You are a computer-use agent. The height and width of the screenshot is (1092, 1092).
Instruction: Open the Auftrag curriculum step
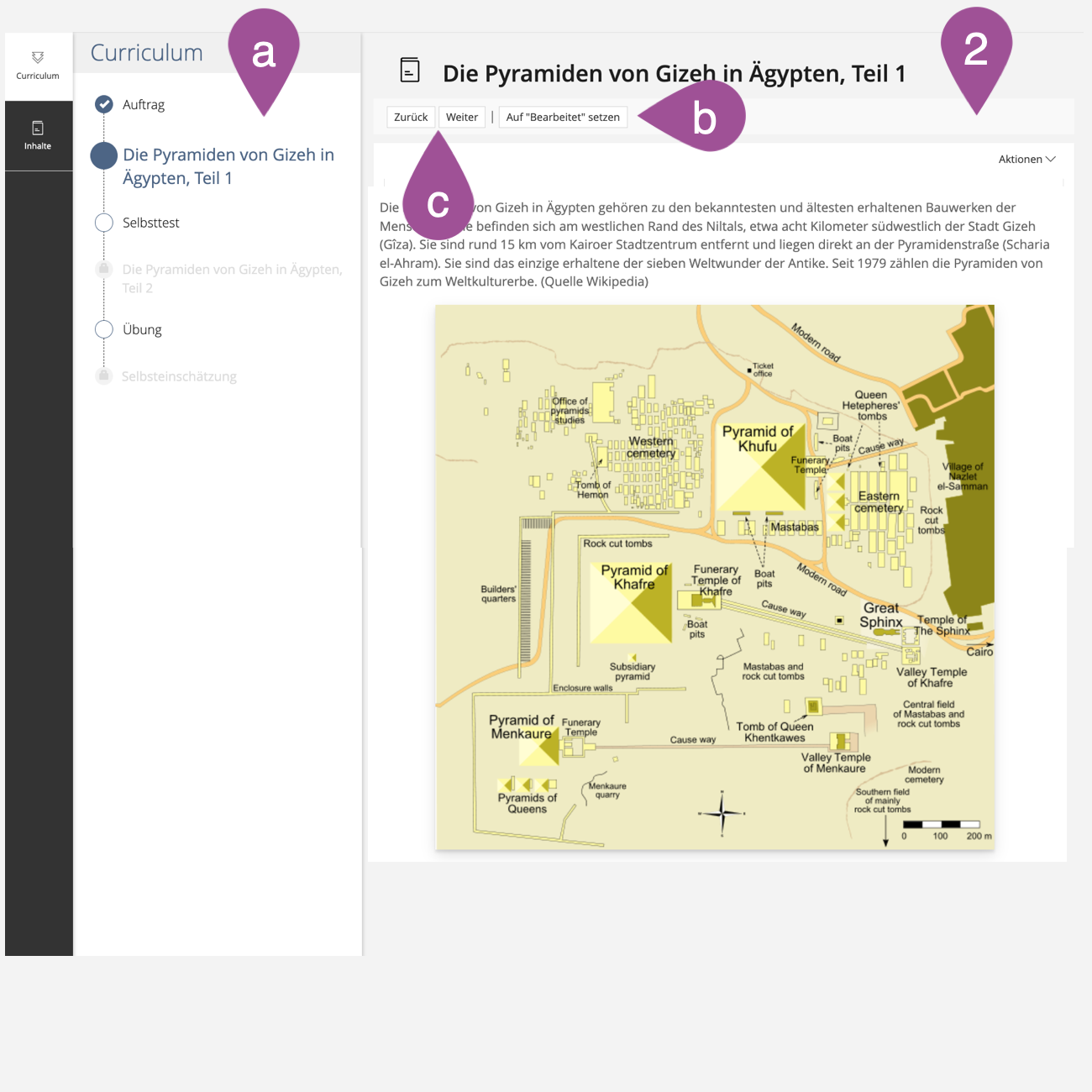(144, 105)
